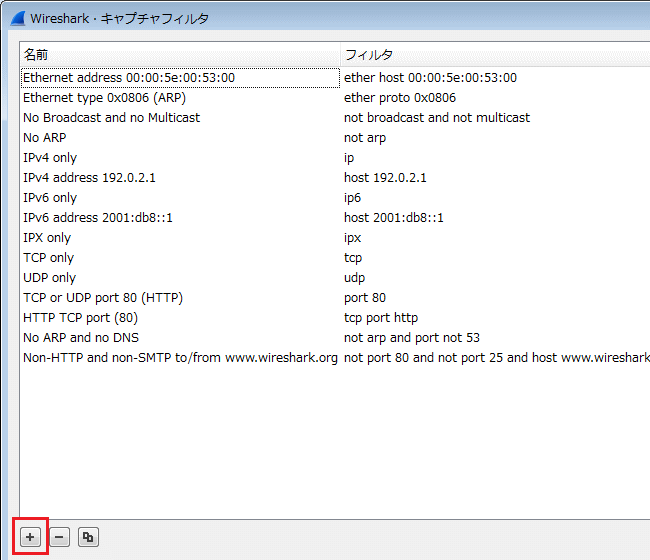Click filter cell 'host 192.0.2.1'
The image size is (650, 560).
click(x=385, y=178)
